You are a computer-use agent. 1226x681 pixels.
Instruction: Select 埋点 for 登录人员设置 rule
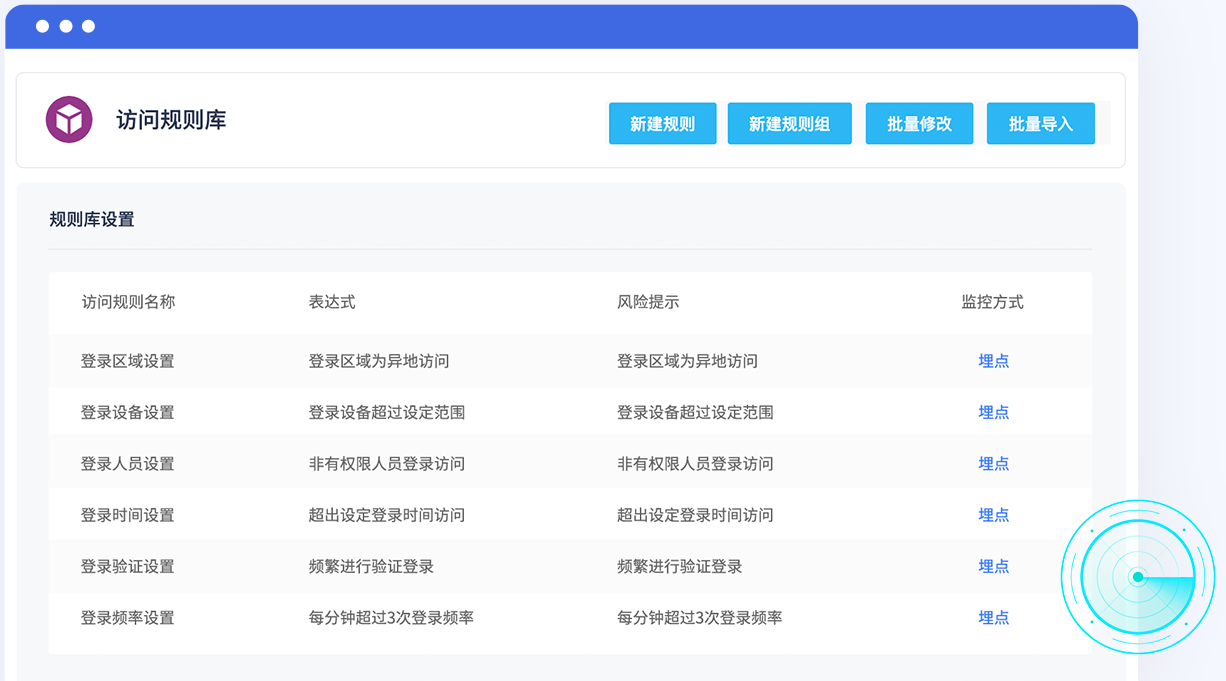[x=993, y=464]
